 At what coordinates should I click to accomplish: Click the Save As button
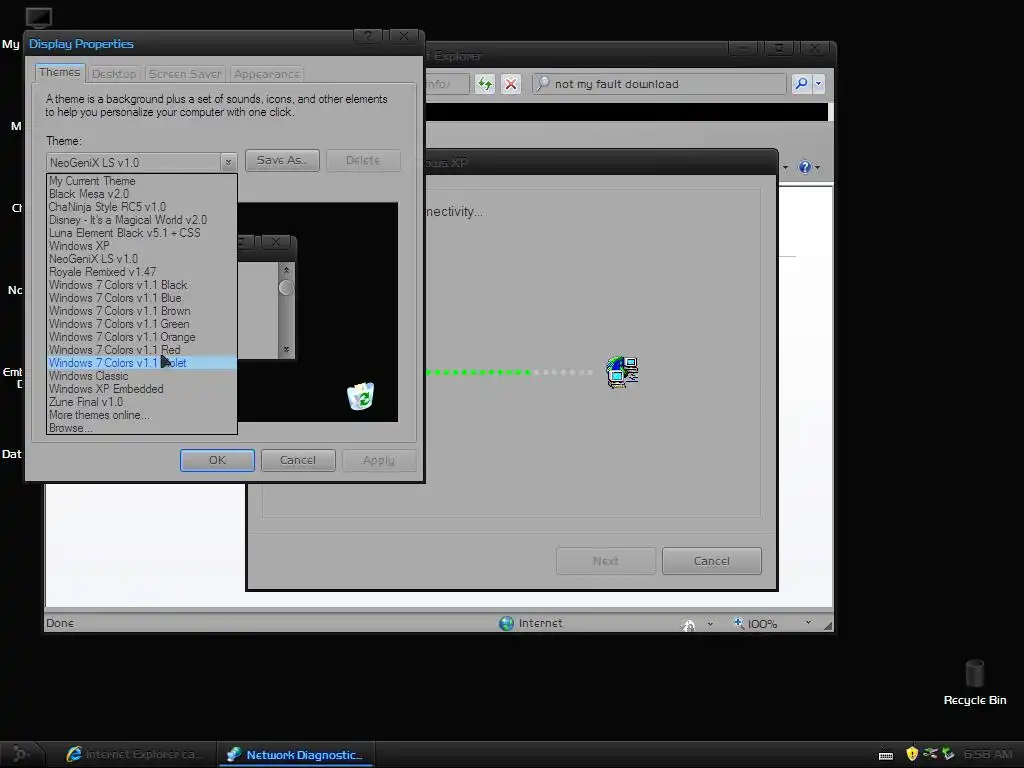[x=282, y=160]
